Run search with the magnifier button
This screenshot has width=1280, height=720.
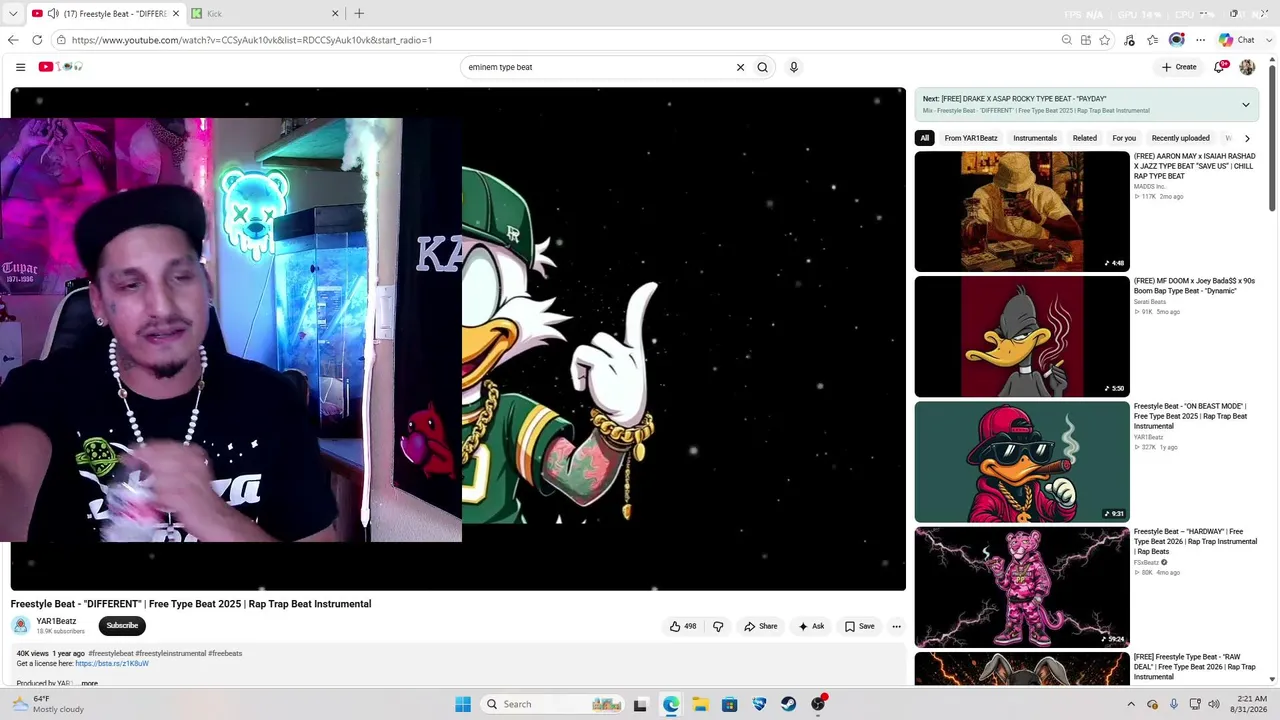click(x=762, y=67)
